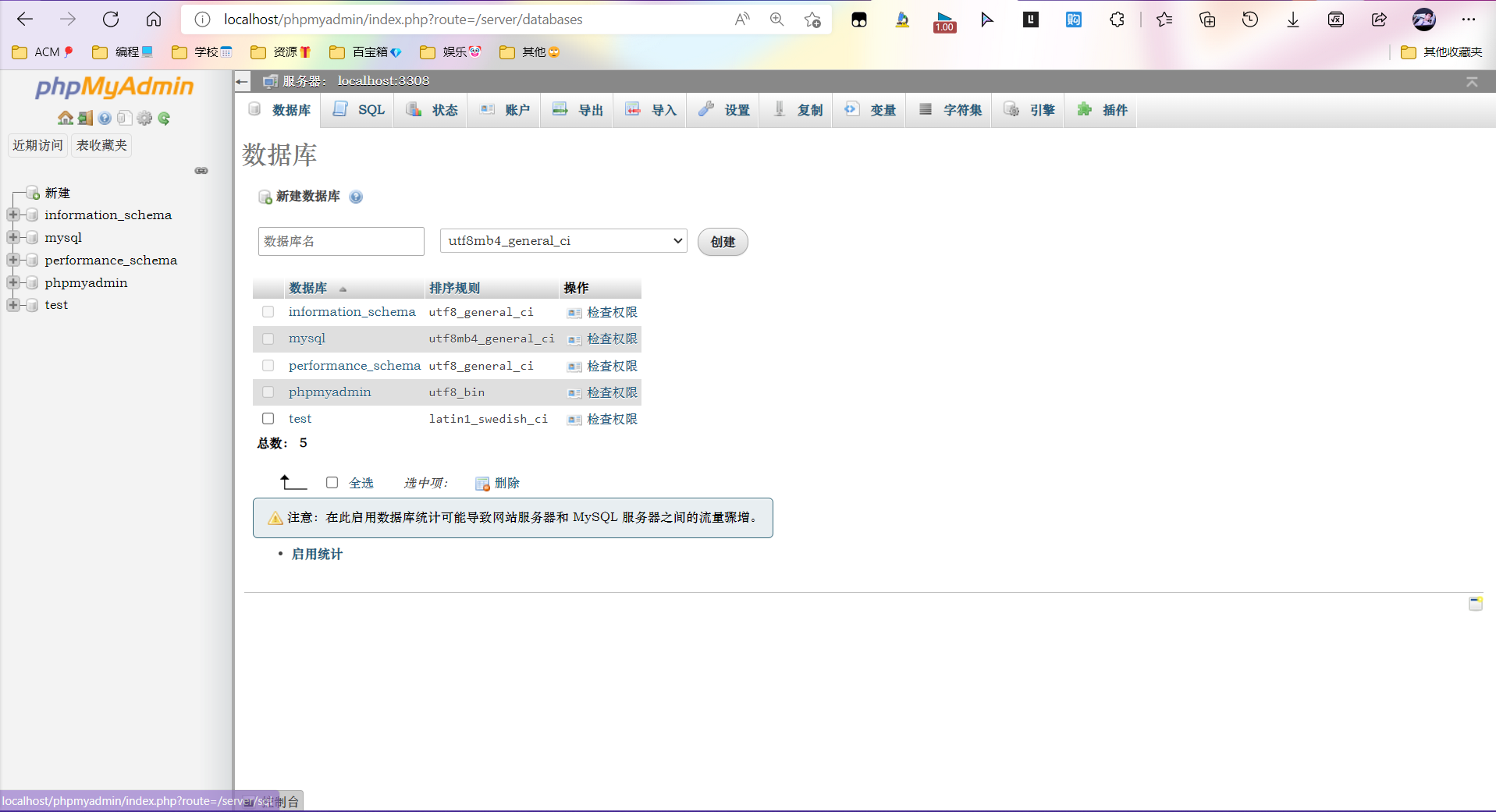
Task: Expand test node in navigation tree
Action: click(x=13, y=305)
